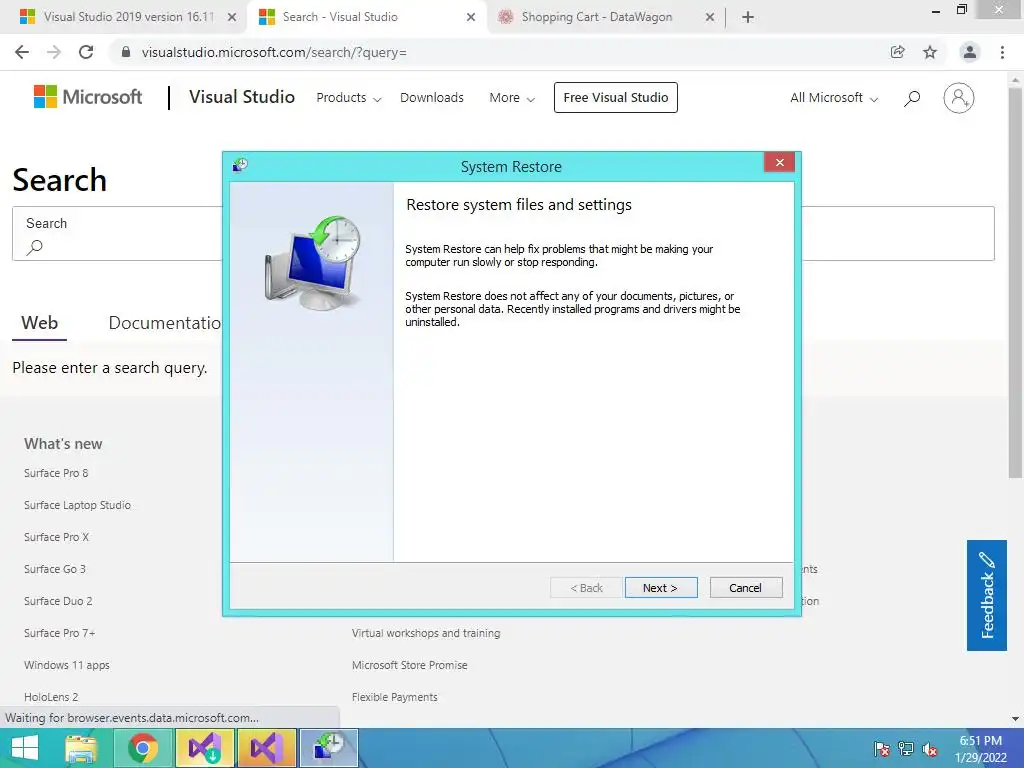Go back to previous page in Chrome
The image size is (1024, 768).
pyautogui.click(x=22, y=52)
